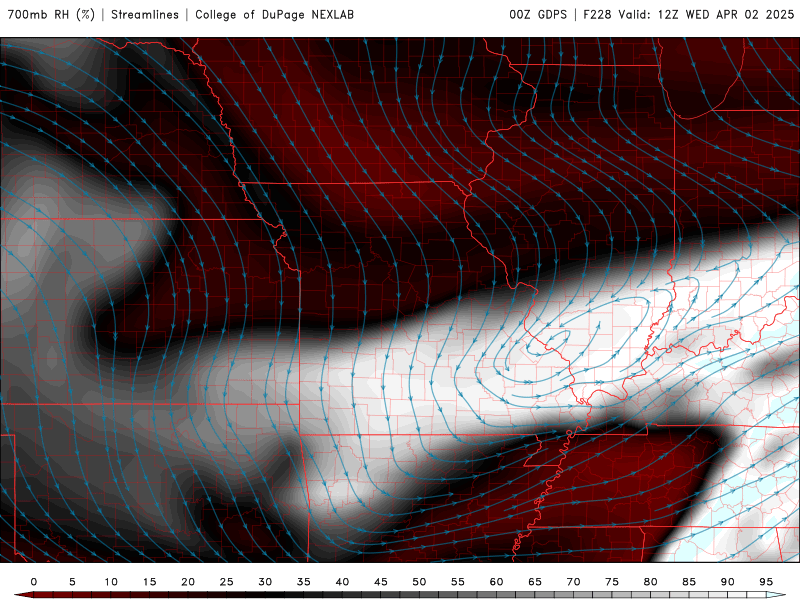Click the '70' value on color scale

click(573, 582)
